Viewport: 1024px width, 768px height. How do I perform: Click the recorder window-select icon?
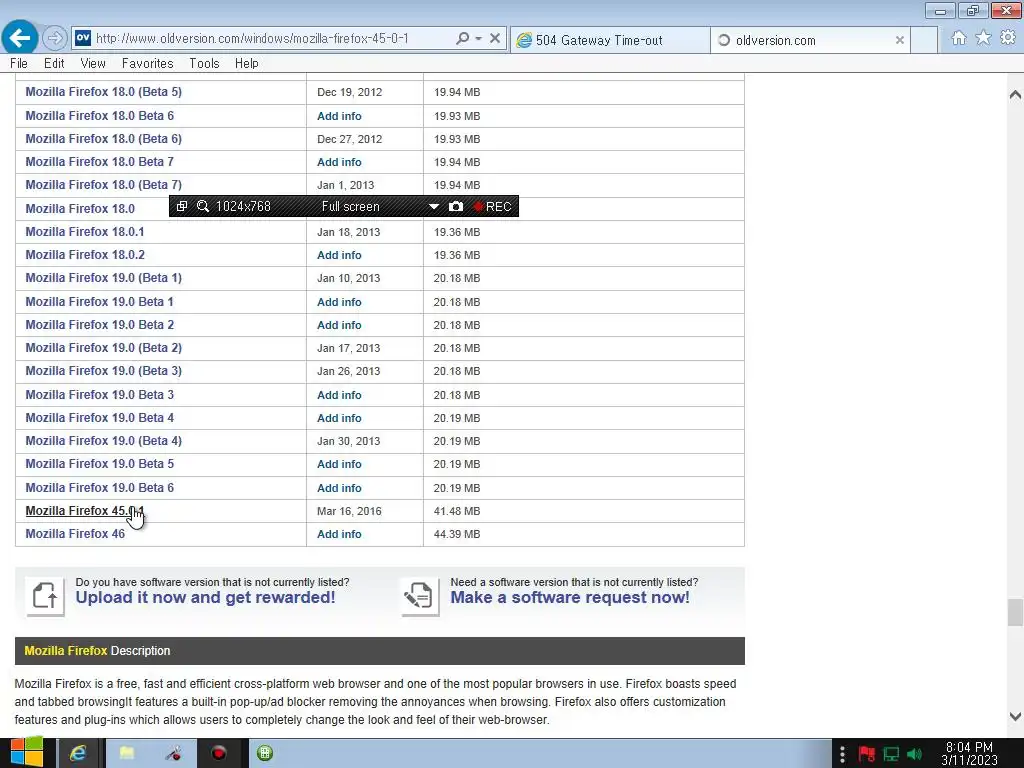click(x=182, y=206)
